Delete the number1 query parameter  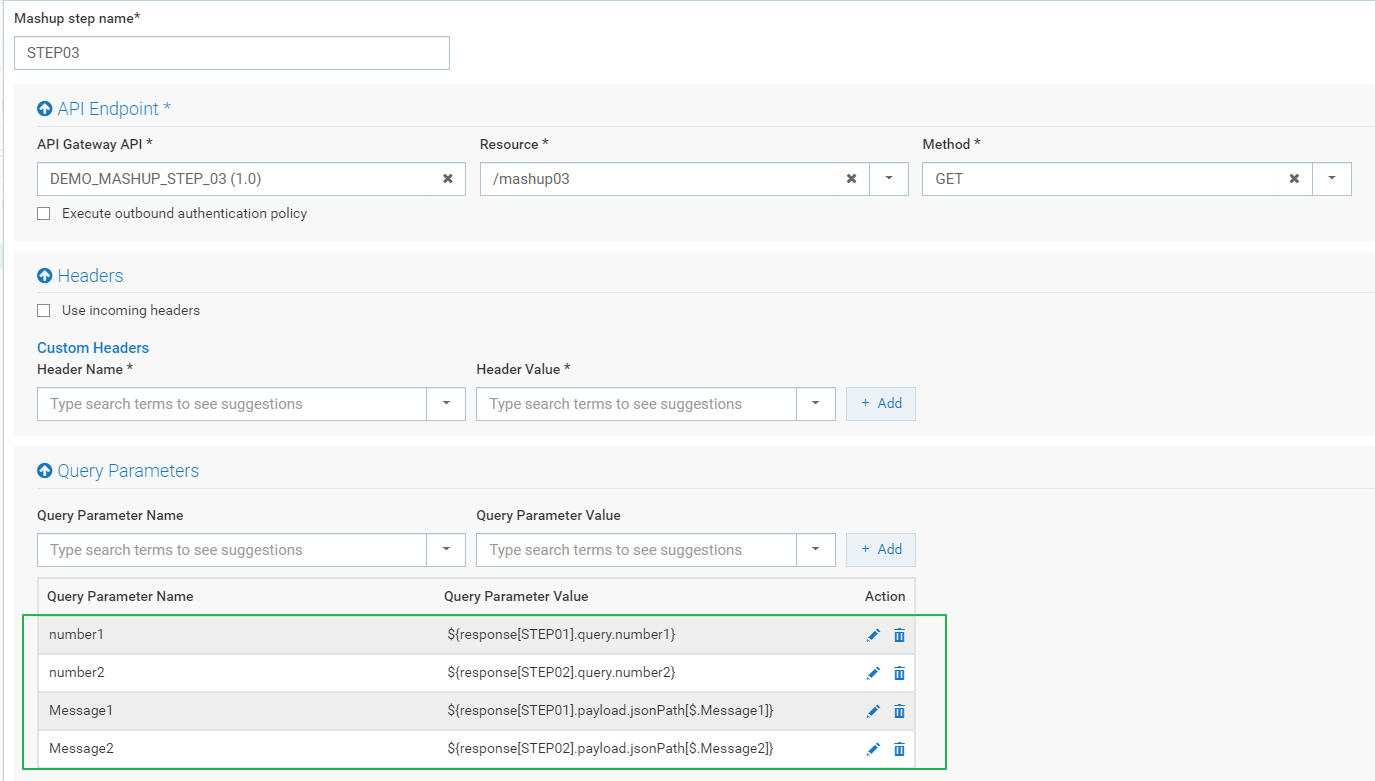[899, 635]
